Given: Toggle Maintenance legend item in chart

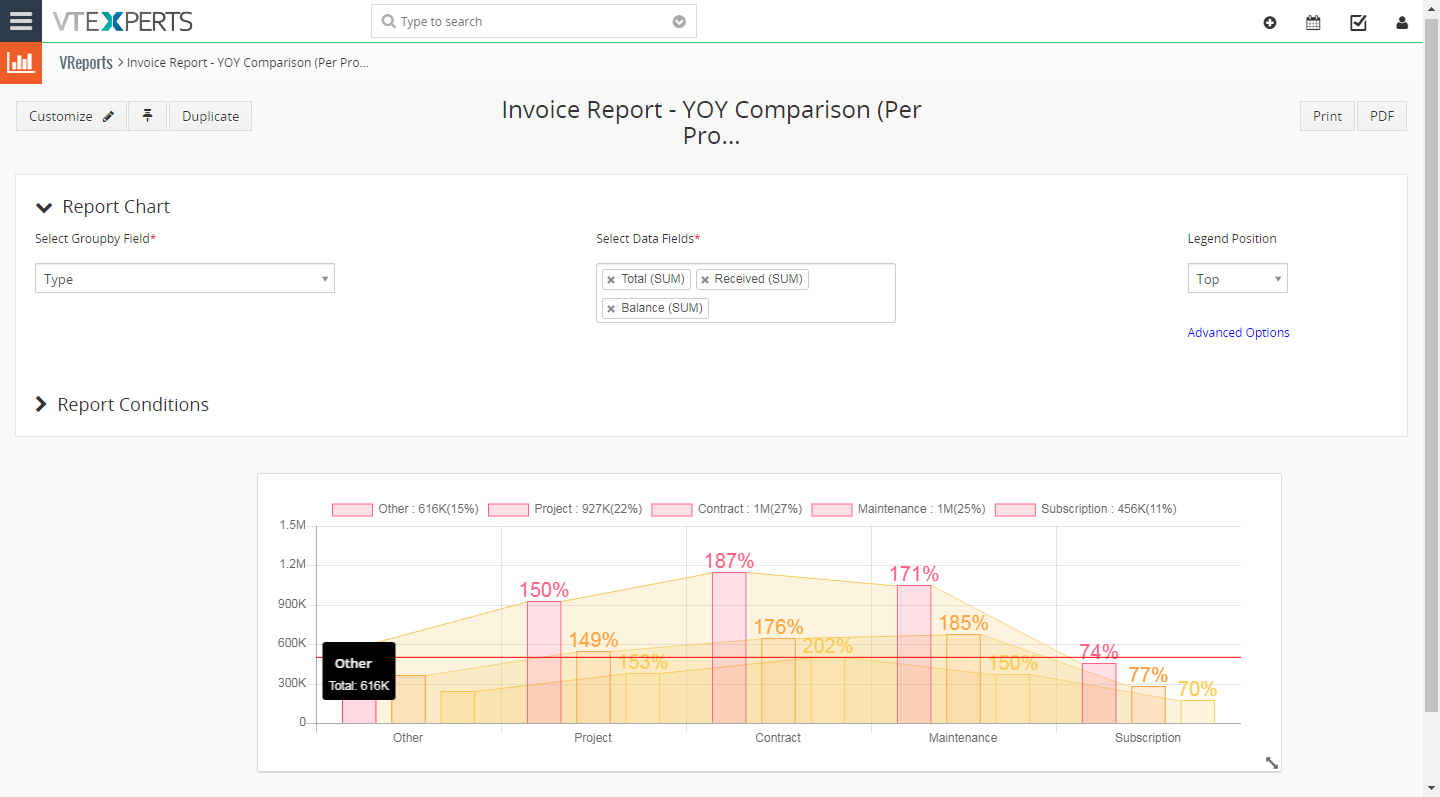Looking at the screenshot, I should tap(898, 509).
